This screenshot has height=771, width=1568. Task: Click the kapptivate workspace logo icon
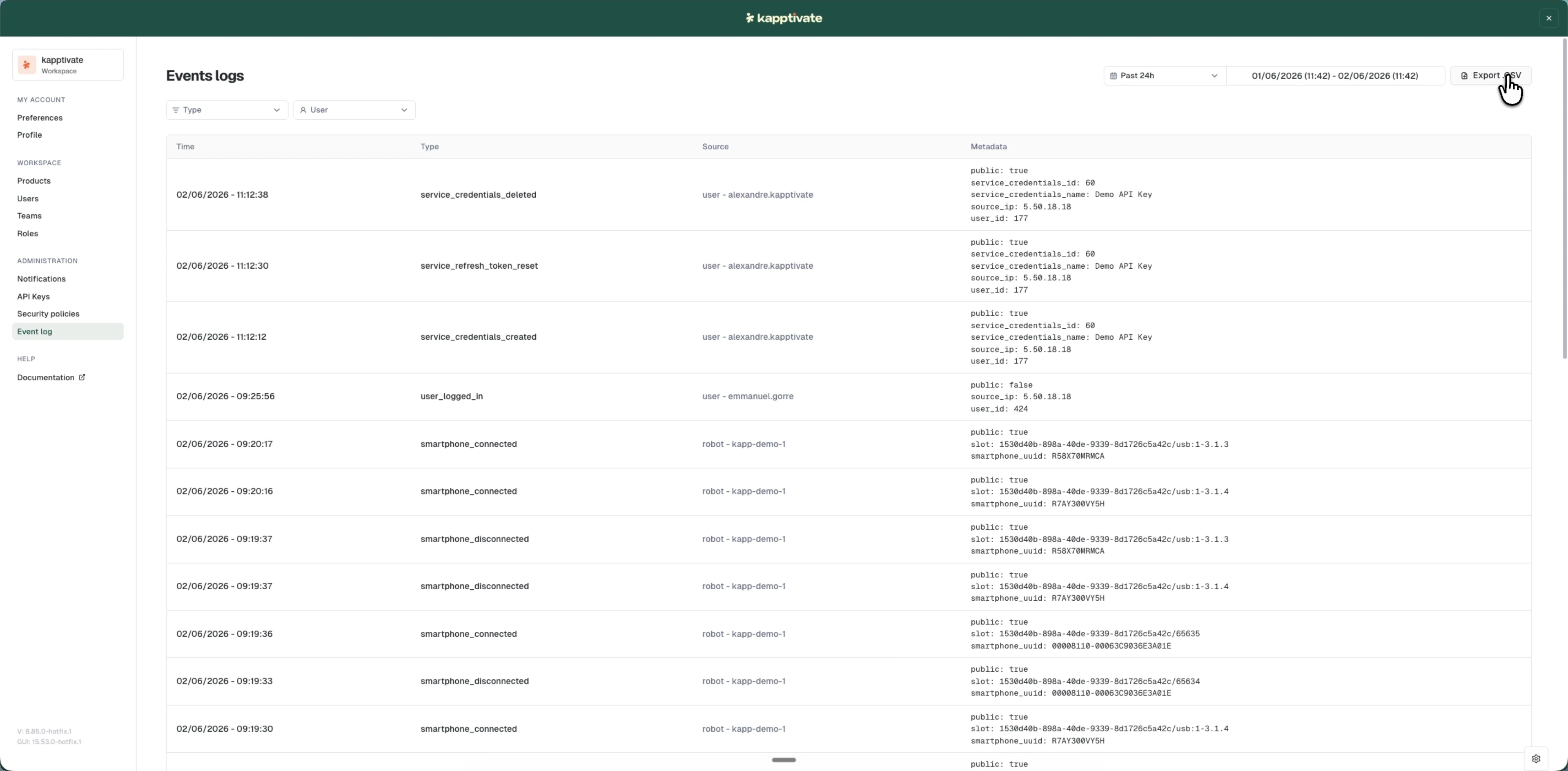(27, 65)
